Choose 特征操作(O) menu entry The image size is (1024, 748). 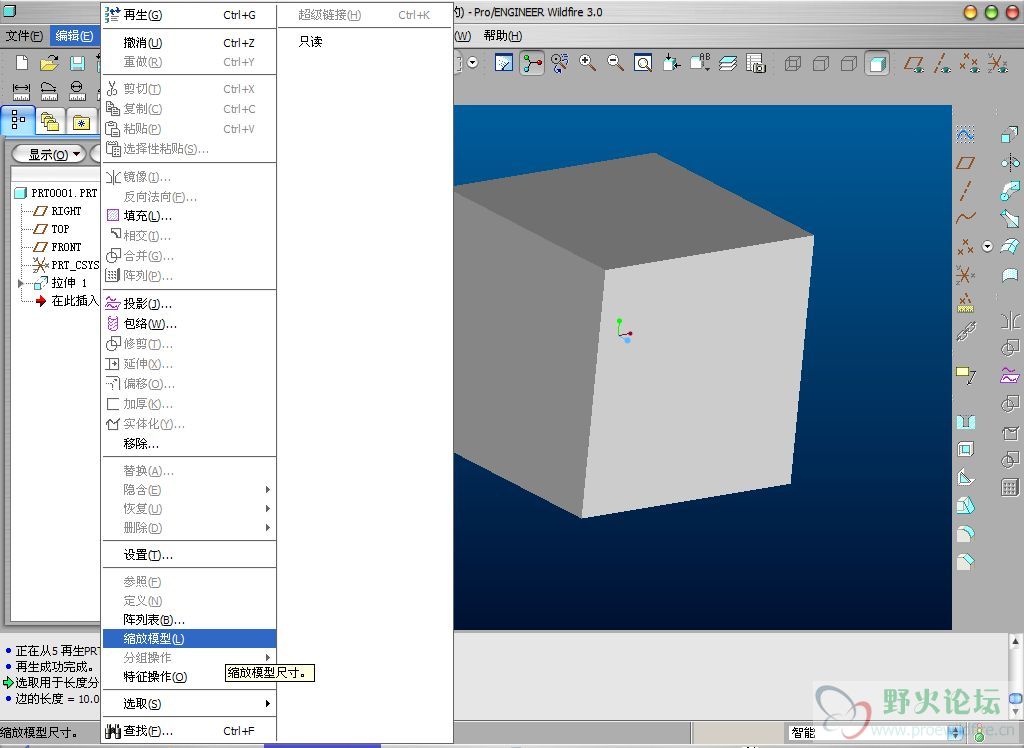189,677
